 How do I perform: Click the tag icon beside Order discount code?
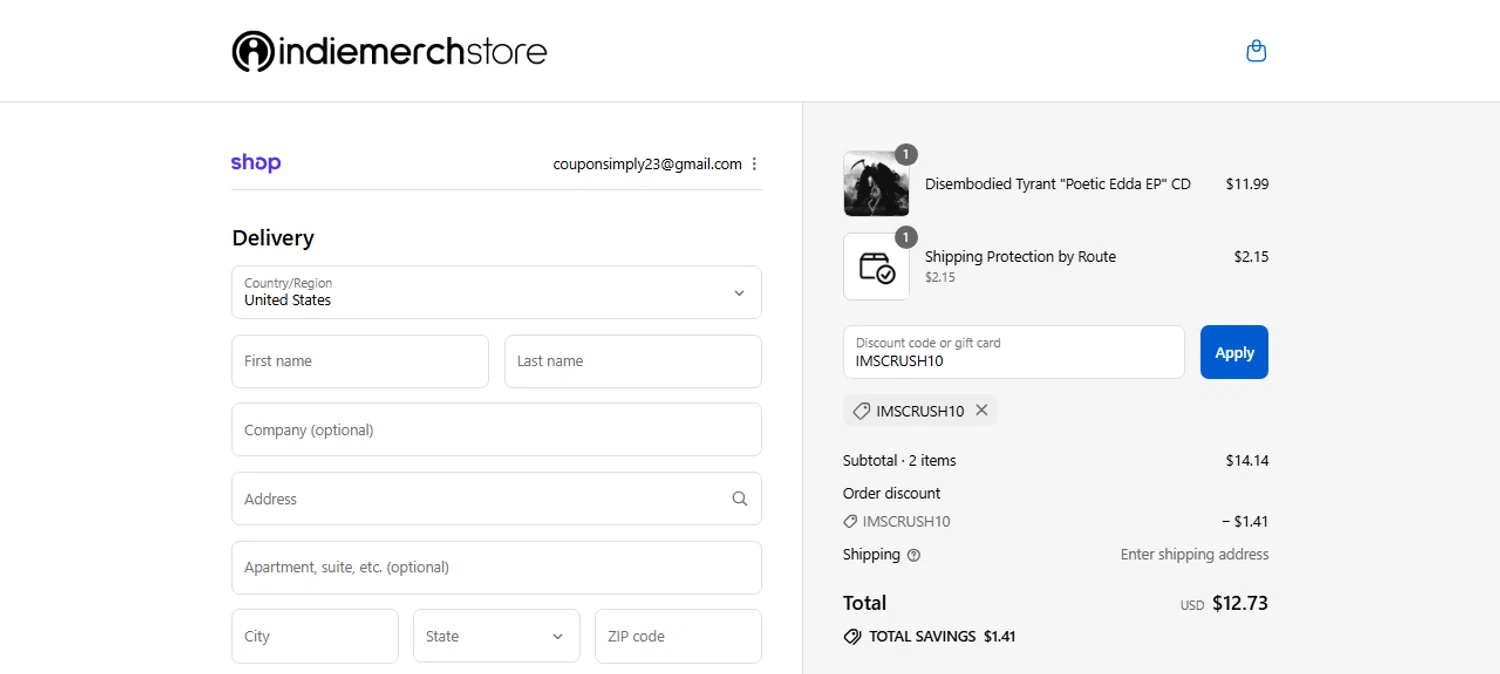(x=850, y=521)
